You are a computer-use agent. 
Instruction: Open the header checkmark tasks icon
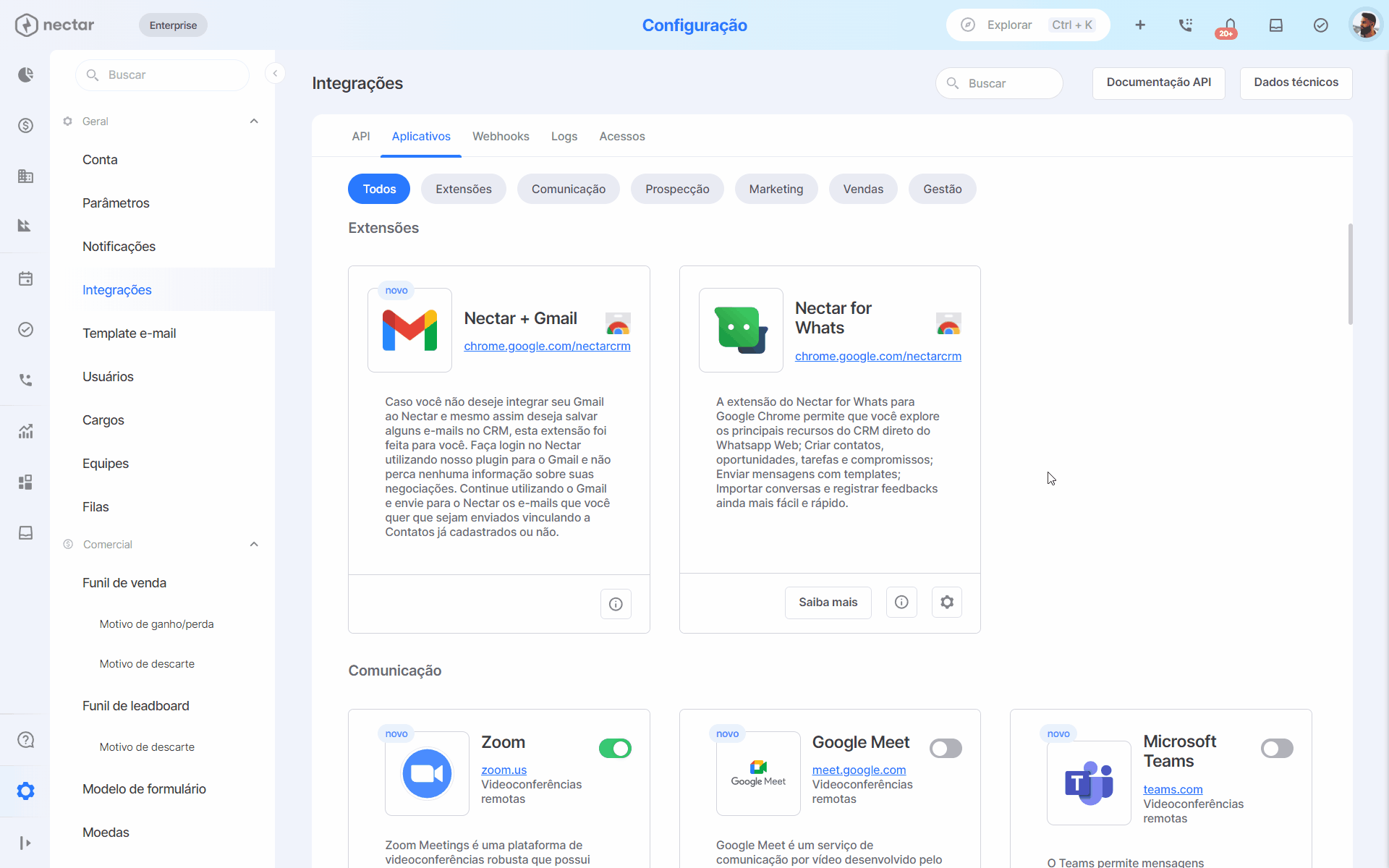coord(1321,25)
